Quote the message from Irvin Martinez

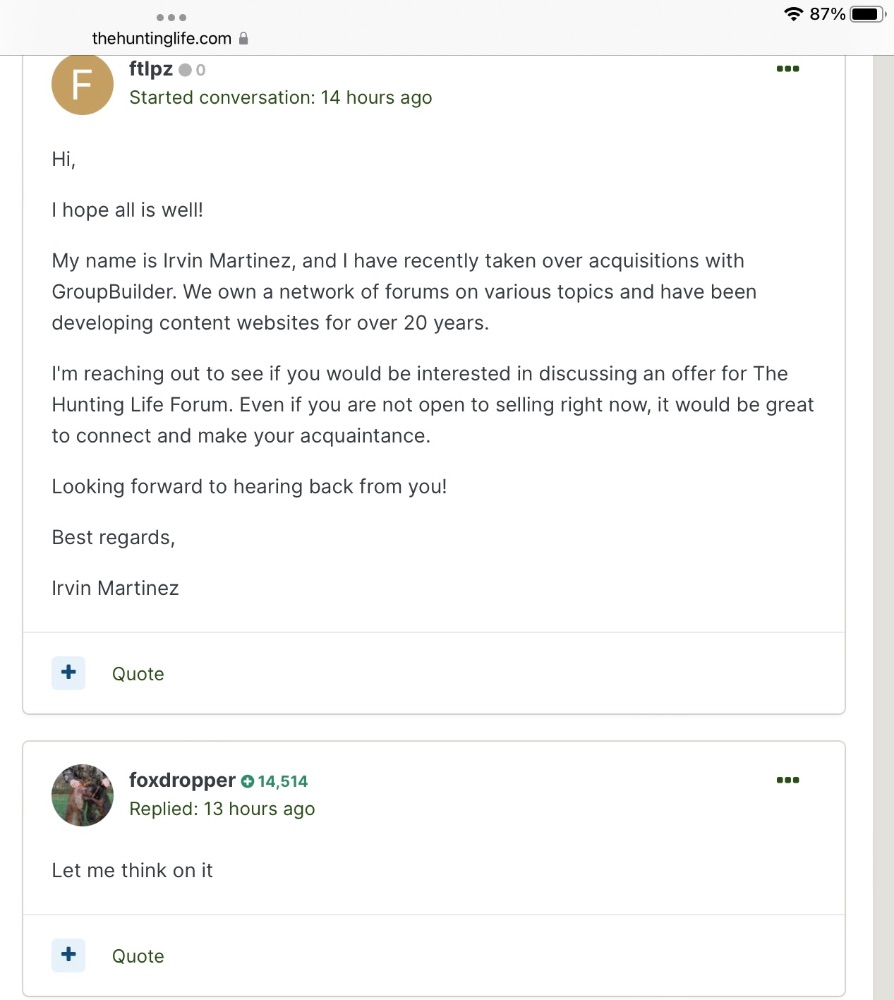[138, 674]
